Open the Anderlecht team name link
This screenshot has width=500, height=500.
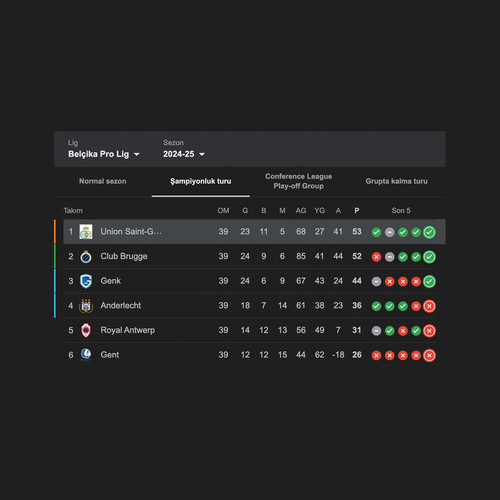[x=121, y=306]
